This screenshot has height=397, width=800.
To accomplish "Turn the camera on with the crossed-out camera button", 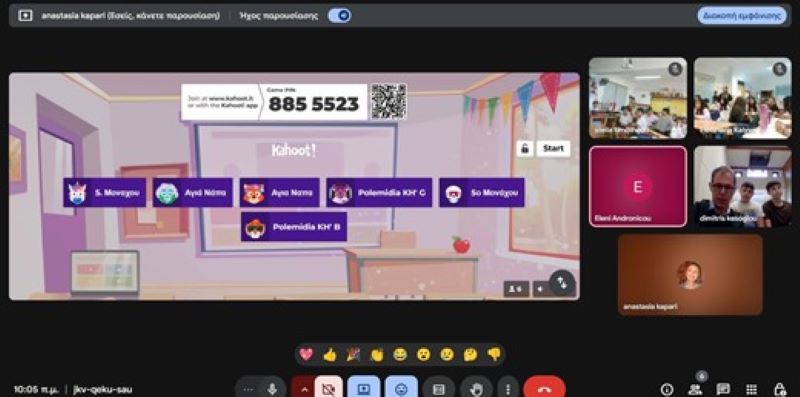I will tap(328, 389).
